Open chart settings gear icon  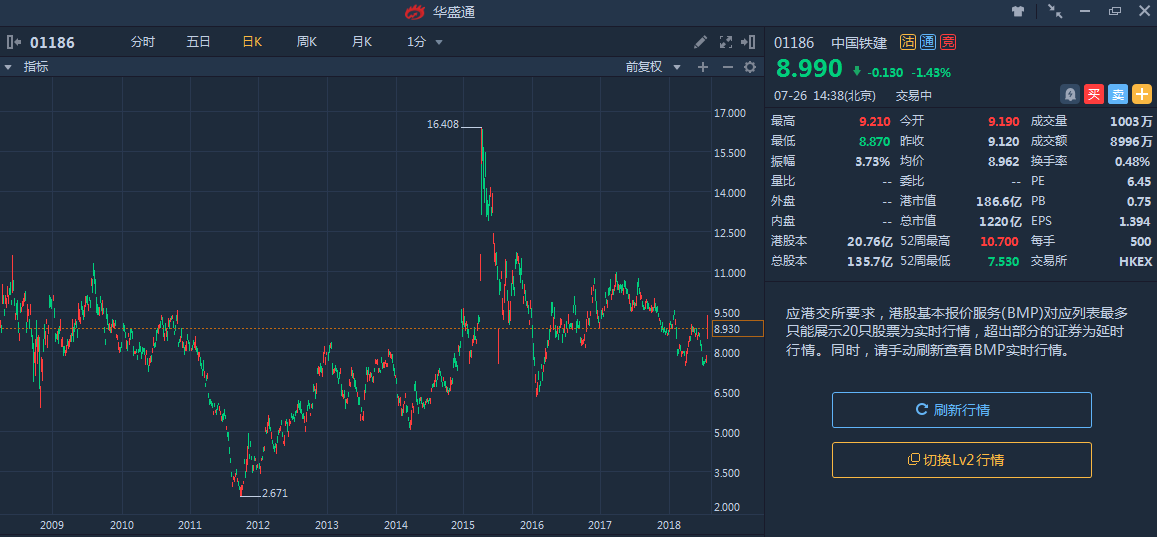point(749,67)
